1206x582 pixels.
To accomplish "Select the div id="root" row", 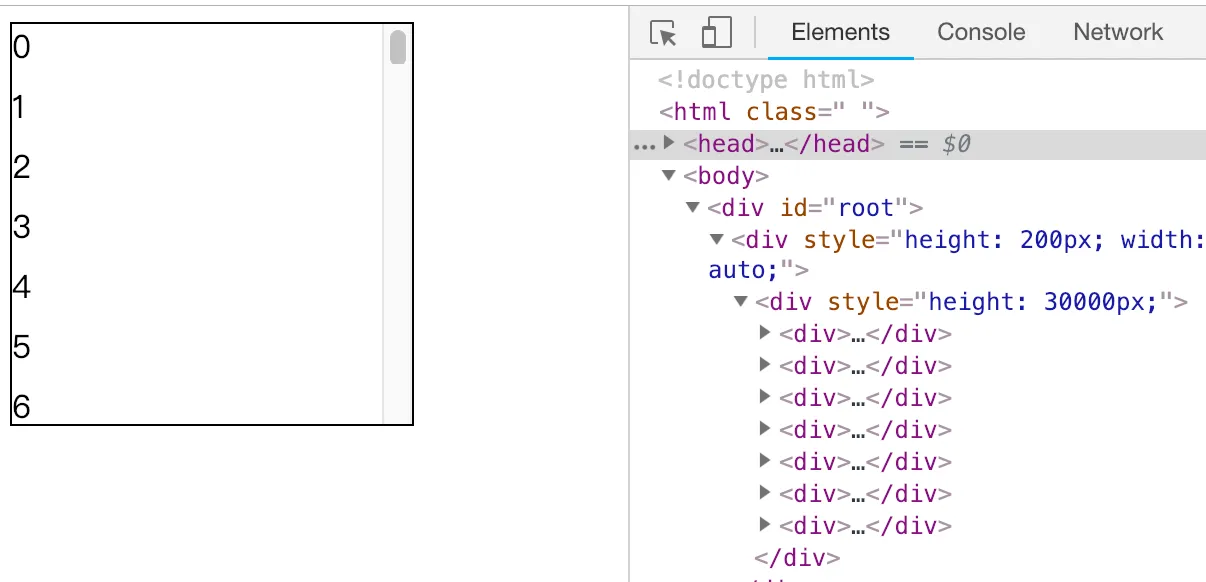I will coord(814,208).
